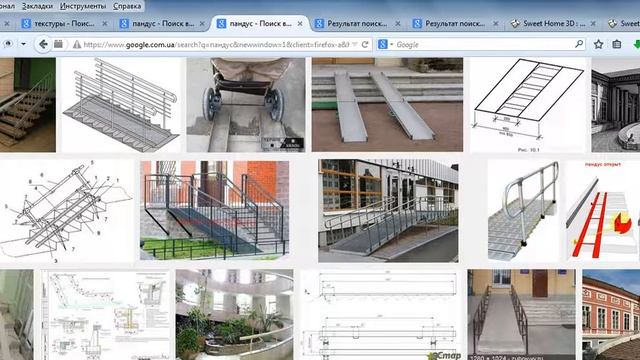Bookmark this page with the star icon
Image resolution: width=640 pixels, height=360 pixels.
(598, 44)
